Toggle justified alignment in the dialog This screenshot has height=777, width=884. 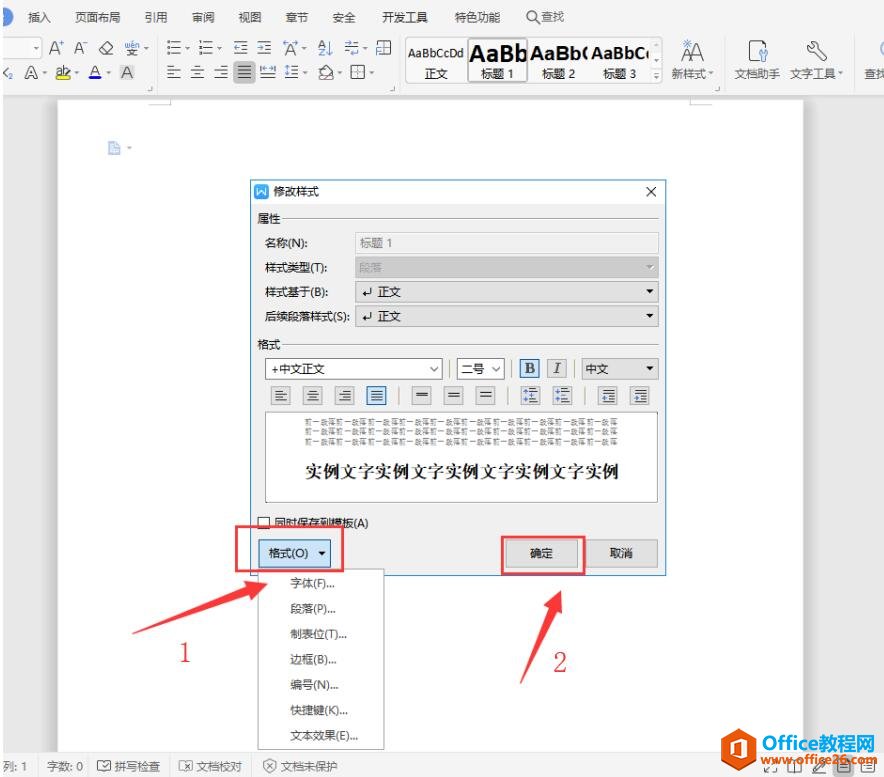(x=376, y=396)
